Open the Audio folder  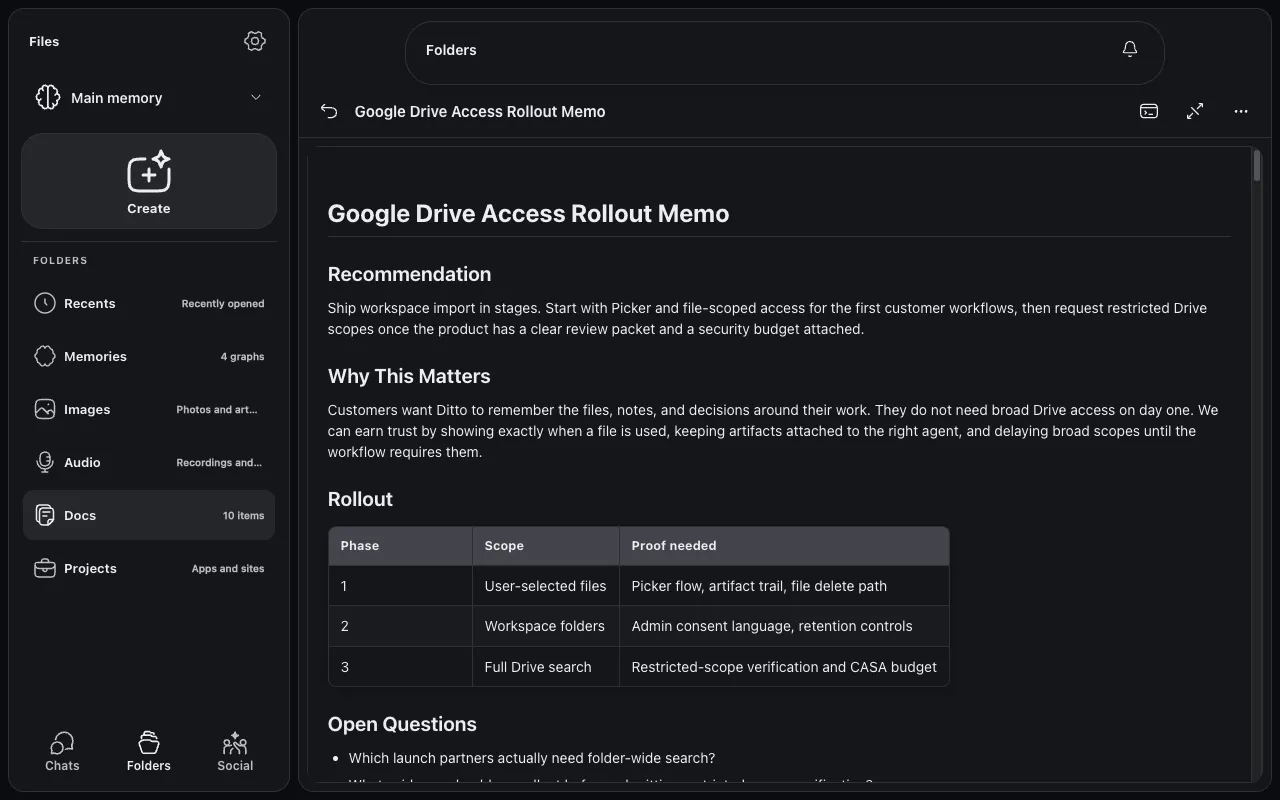point(149,462)
